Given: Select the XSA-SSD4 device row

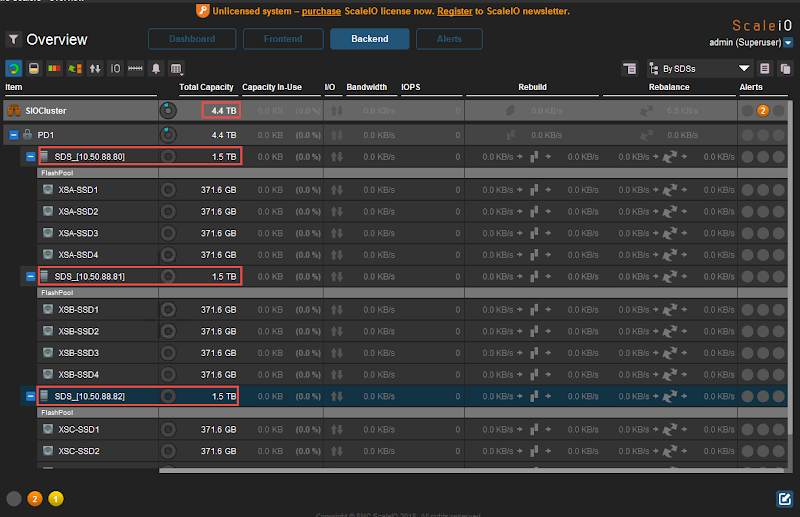Looking at the screenshot, I should coord(412,255).
